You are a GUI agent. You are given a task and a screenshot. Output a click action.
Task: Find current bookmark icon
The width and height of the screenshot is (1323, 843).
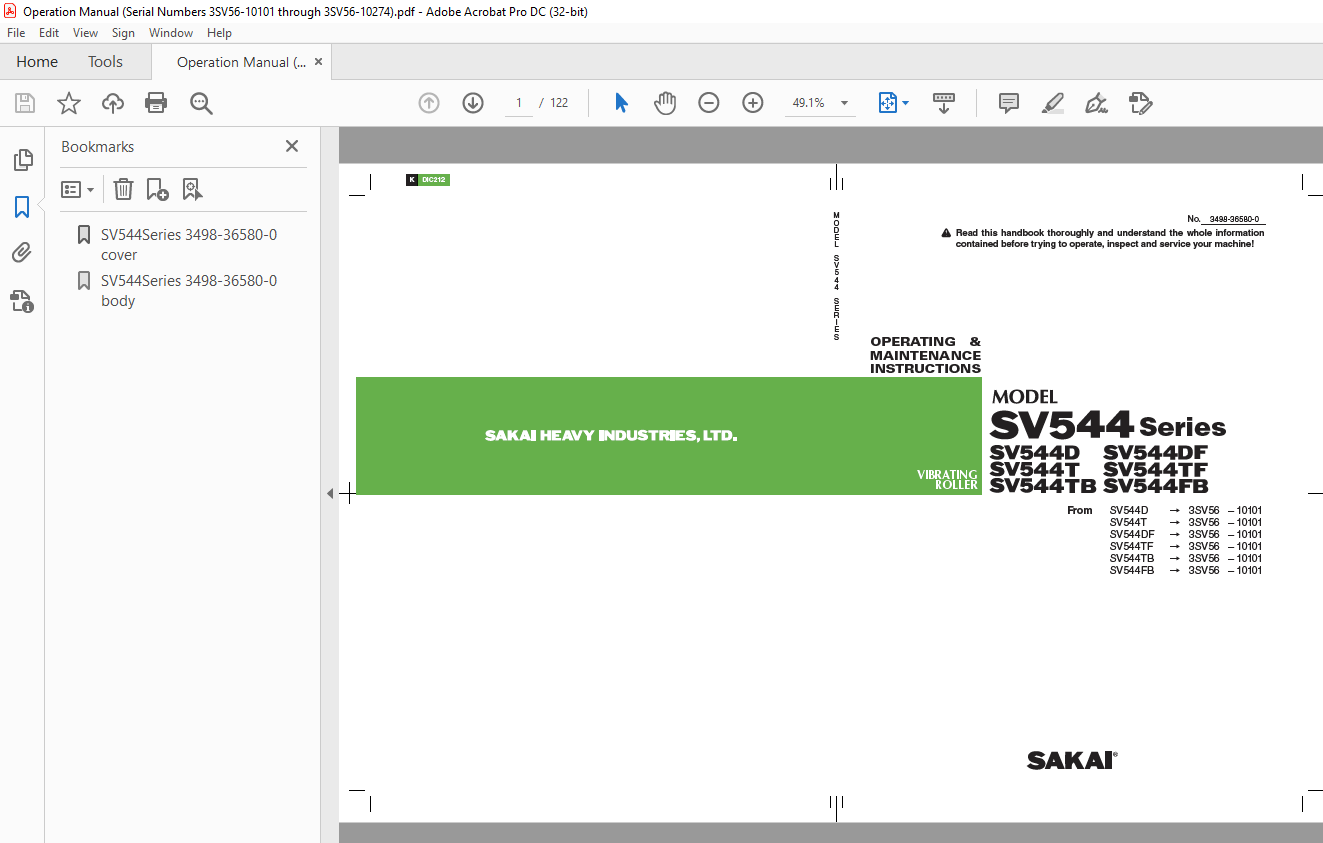tap(192, 189)
